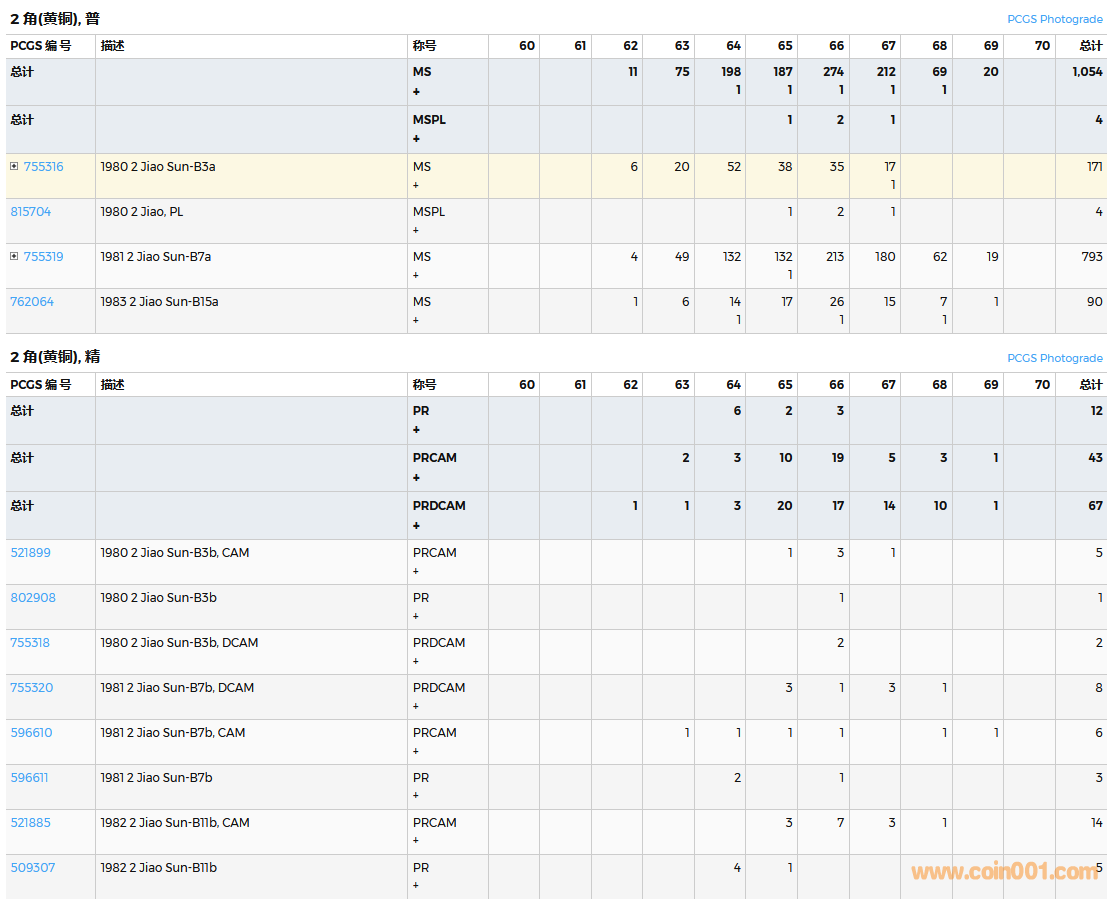Select PCGS number 509307 link
The width and height of the screenshot is (1111, 899).
point(32,868)
